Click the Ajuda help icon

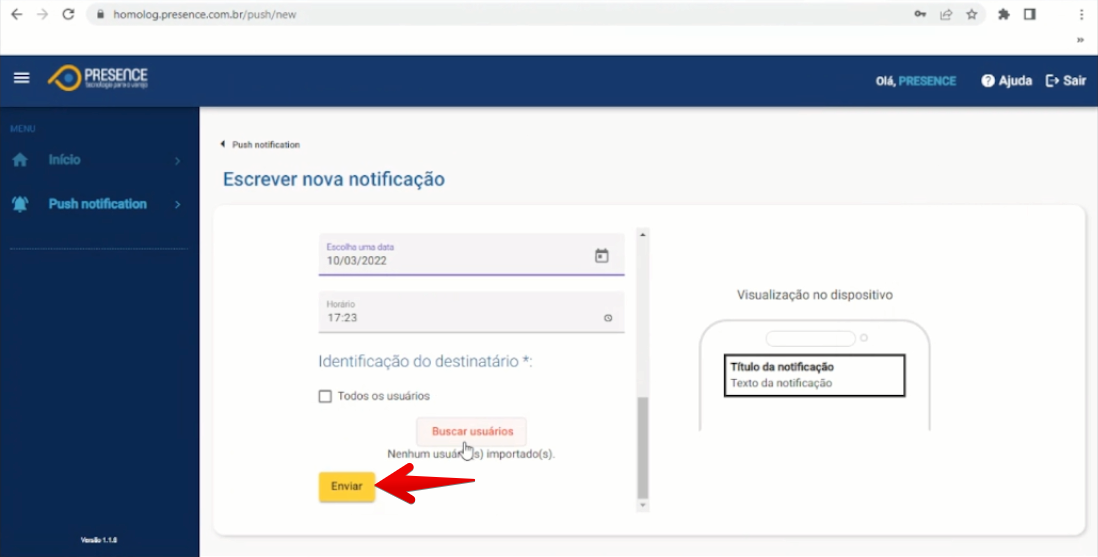point(988,81)
